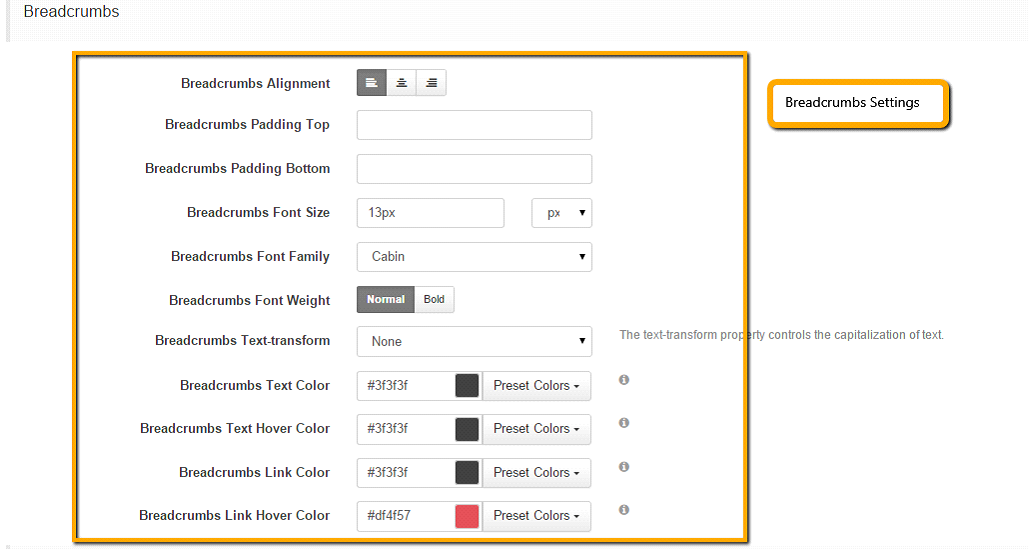The width and height of the screenshot is (1029, 549).
Task: Open Preset Colors for Link Hover Color
Action: pyautogui.click(x=537, y=516)
